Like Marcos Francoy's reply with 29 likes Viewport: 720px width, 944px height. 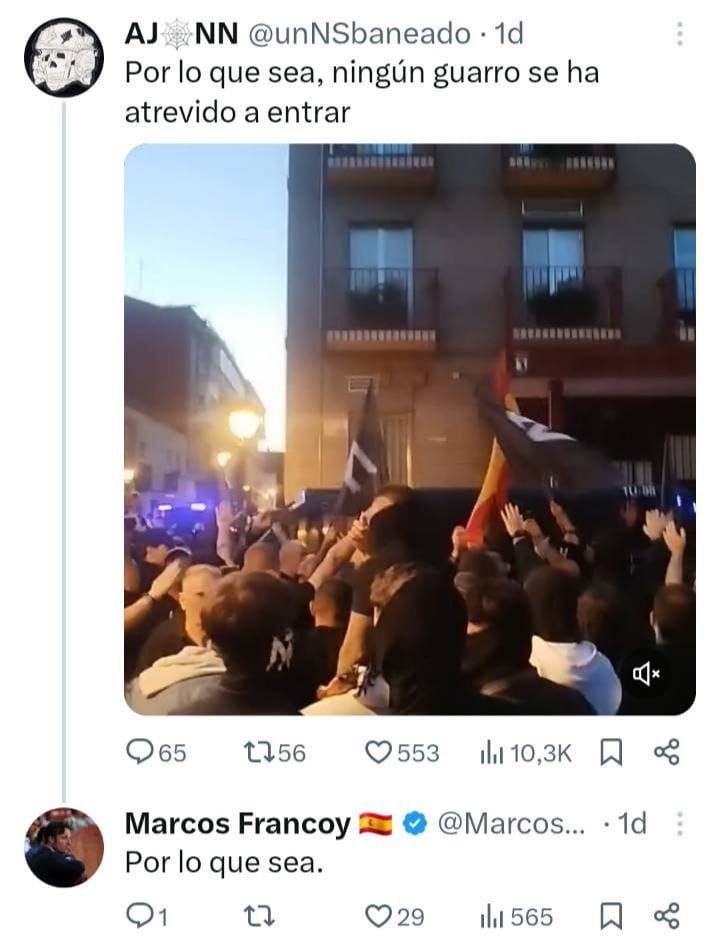click(x=395, y=916)
